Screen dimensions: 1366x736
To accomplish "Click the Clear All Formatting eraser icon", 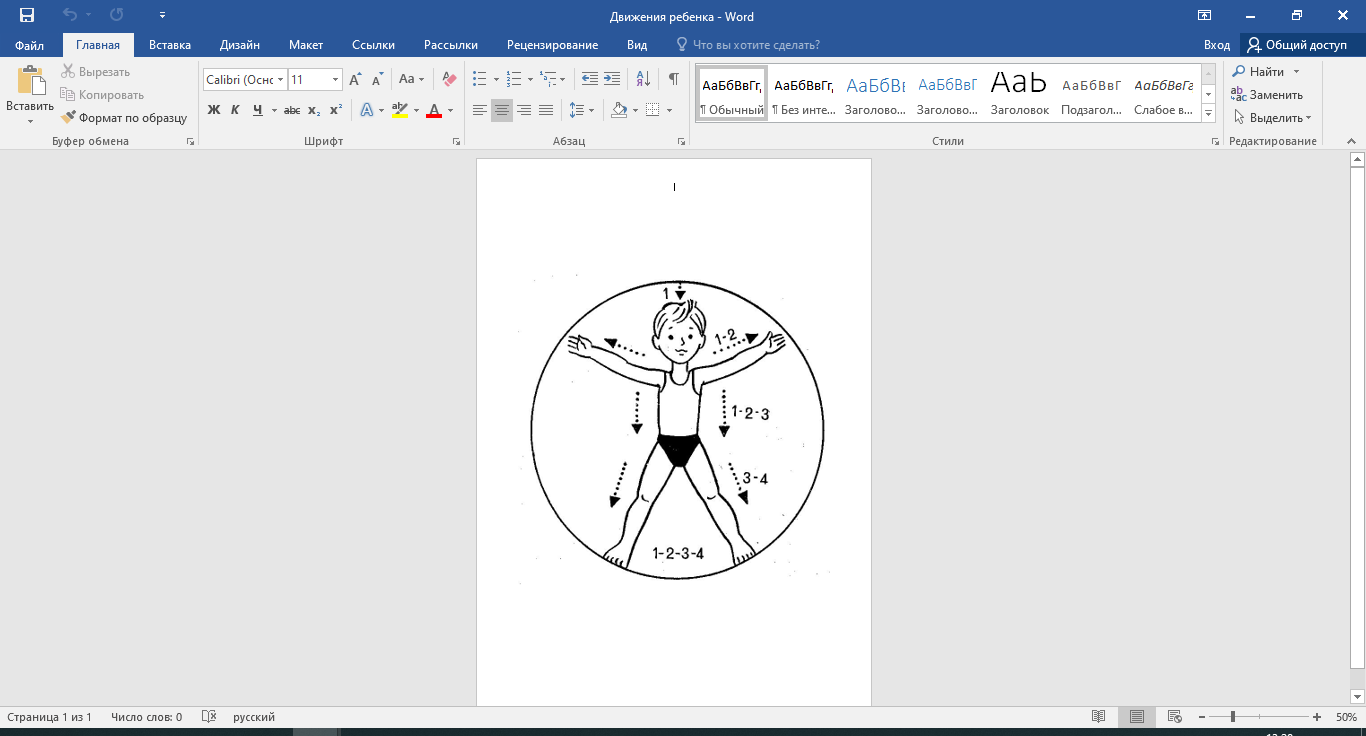I will pyautogui.click(x=449, y=79).
